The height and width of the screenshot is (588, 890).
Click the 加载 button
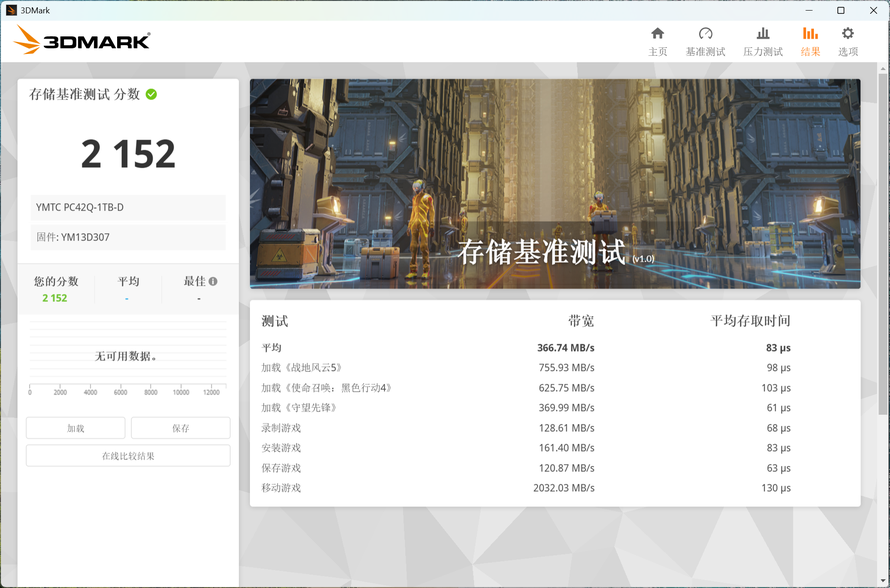tap(75, 428)
